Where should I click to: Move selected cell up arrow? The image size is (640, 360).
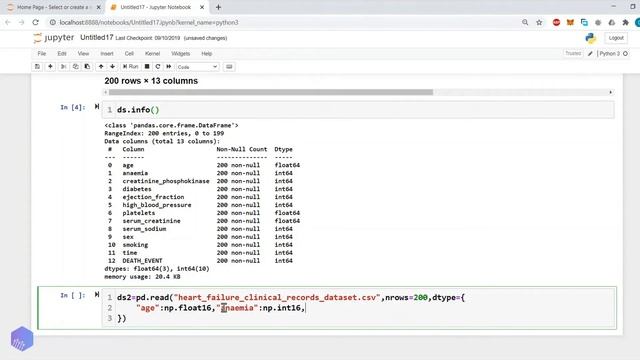pos(101,67)
